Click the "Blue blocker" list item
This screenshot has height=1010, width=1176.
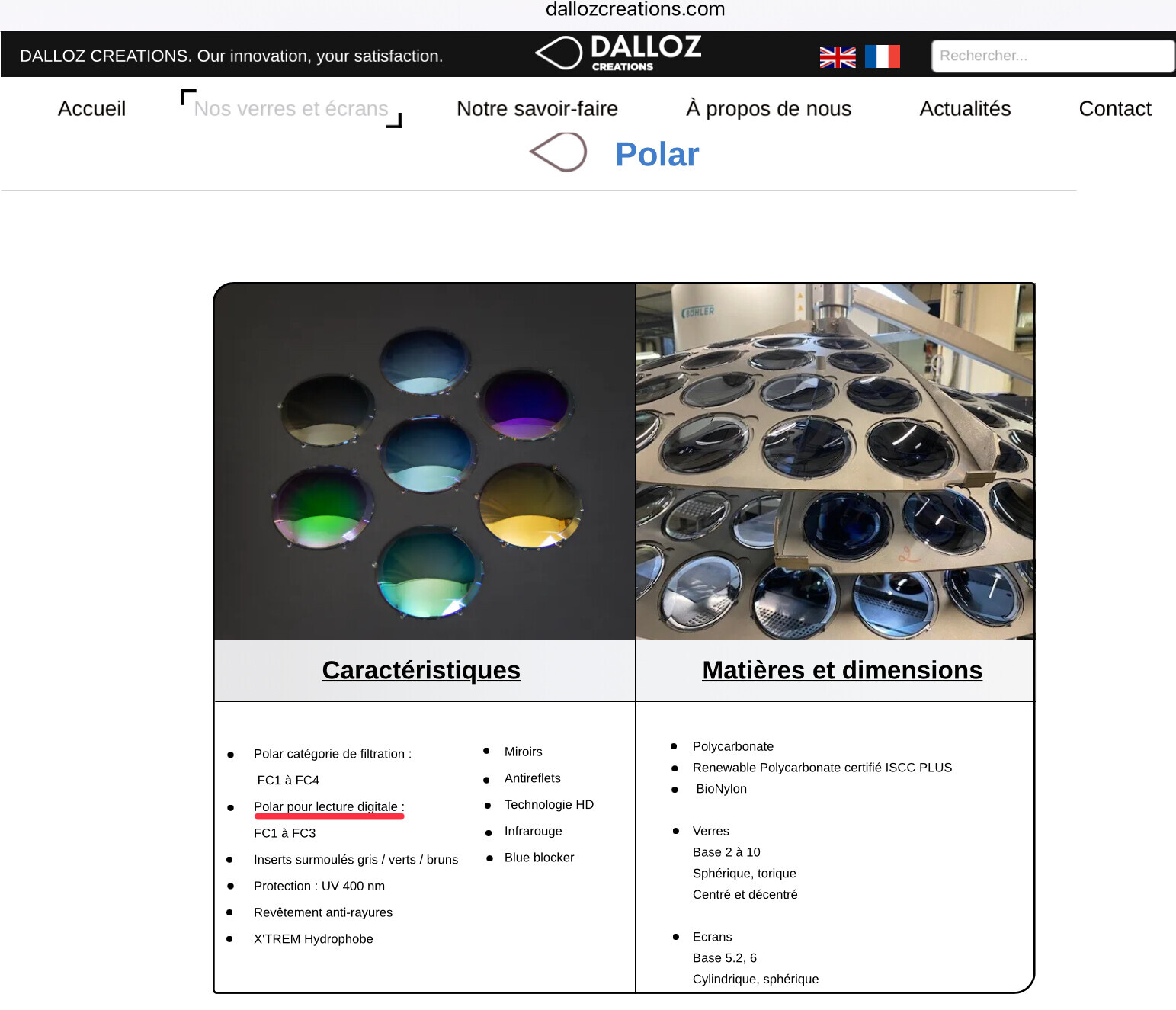[540, 858]
